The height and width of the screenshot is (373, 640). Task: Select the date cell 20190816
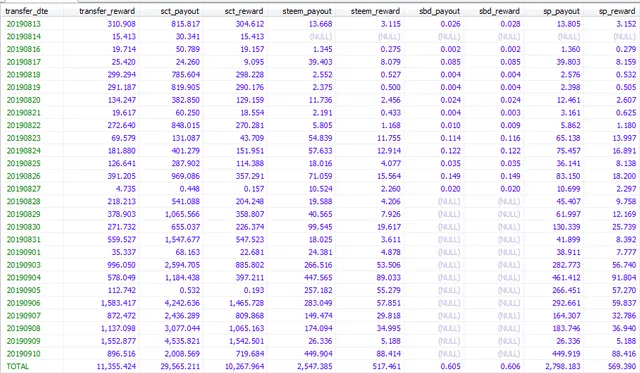coord(24,49)
